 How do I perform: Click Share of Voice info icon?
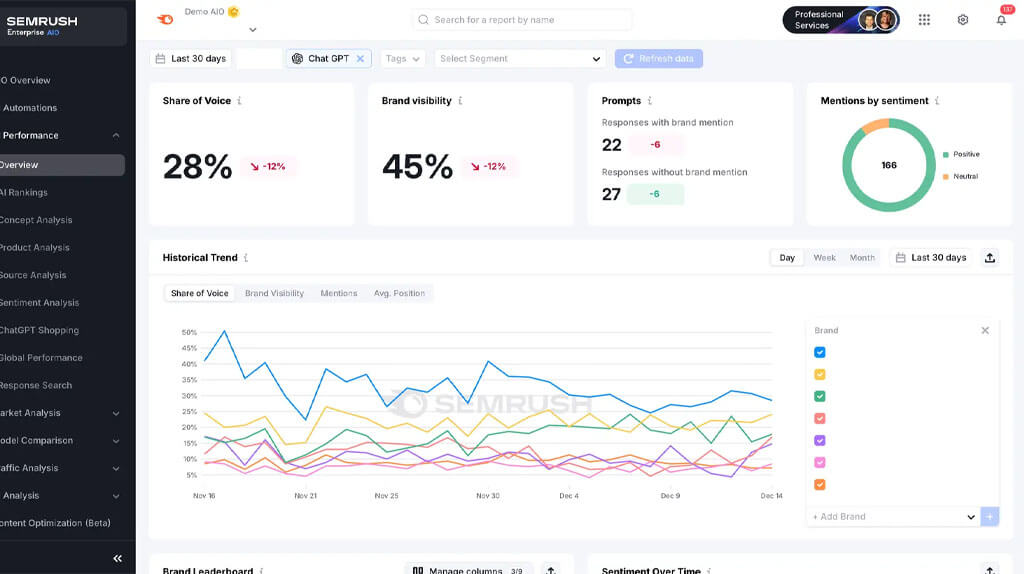tap(239, 101)
